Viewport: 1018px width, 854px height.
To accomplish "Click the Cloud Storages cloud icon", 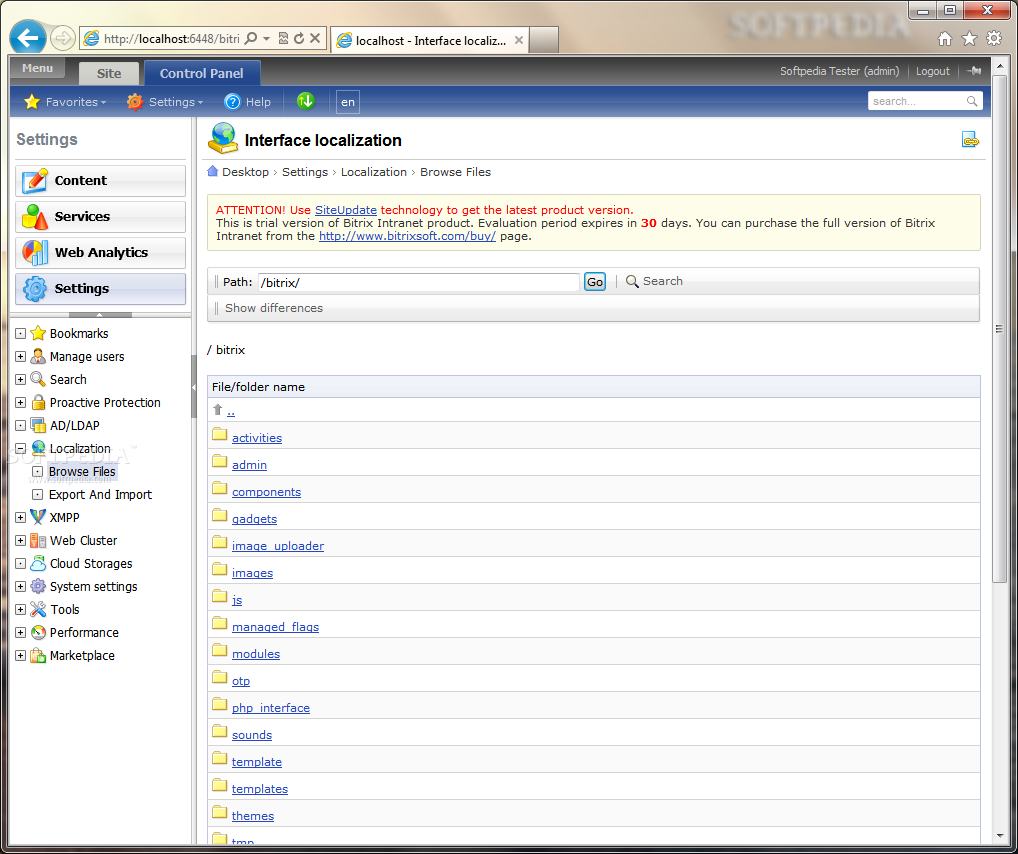I will coord(38,563).
